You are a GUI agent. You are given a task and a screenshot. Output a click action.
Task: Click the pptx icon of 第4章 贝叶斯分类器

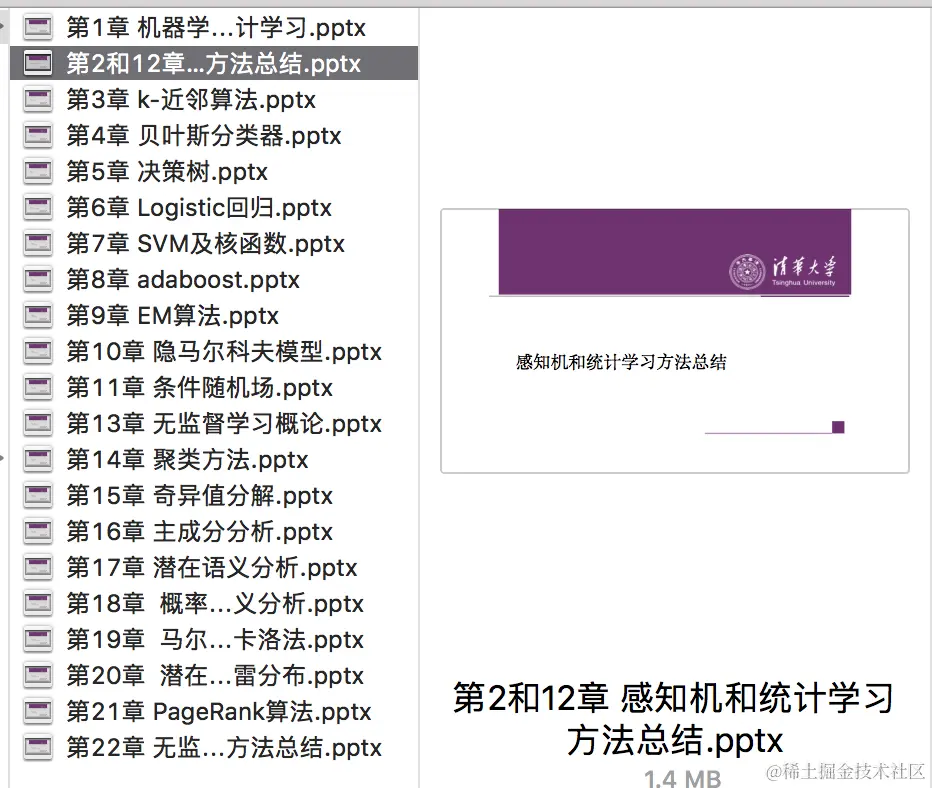click(37, 135)
